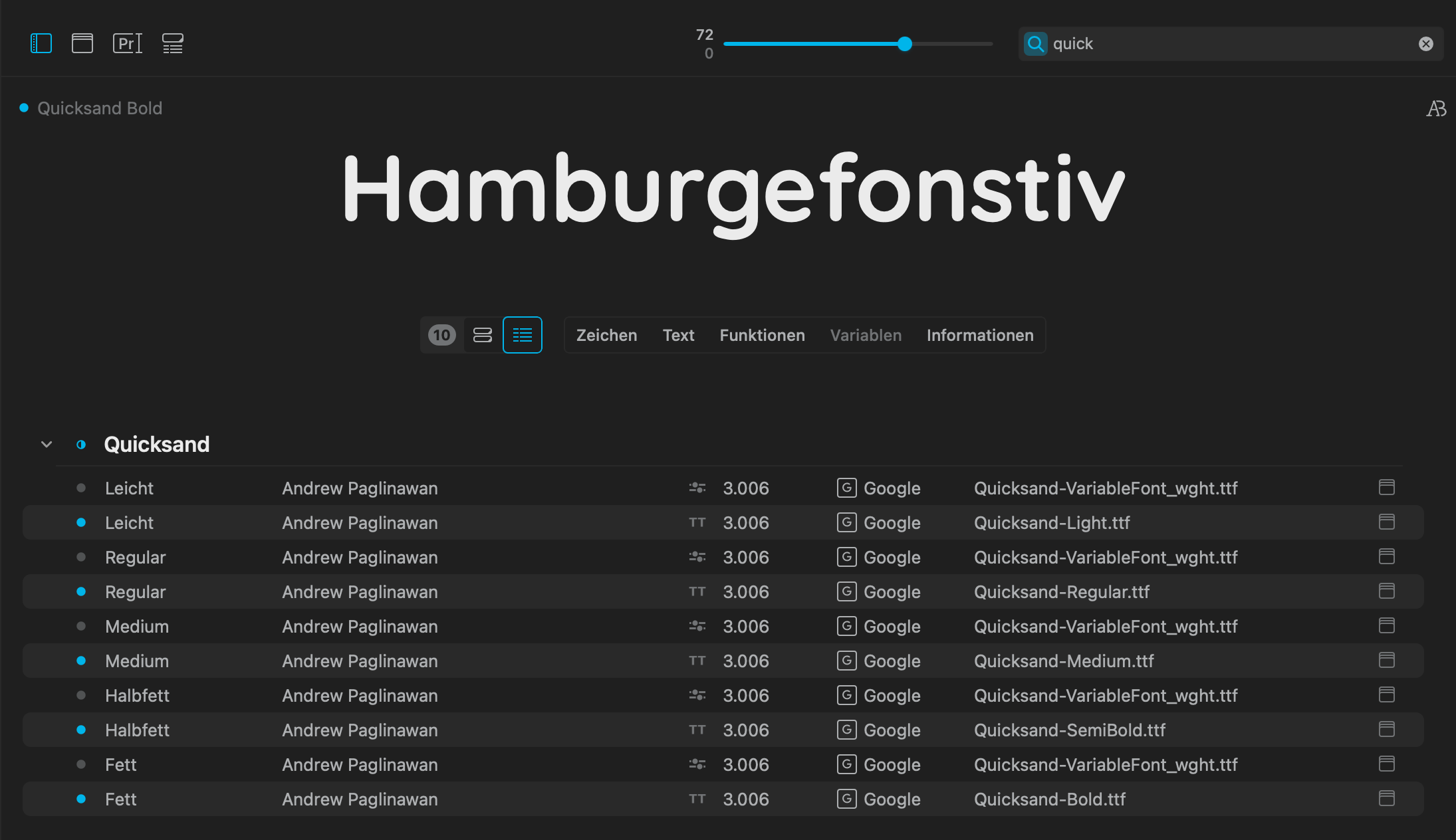This screenshot has width=1456, height=840.
Task: Open preview window for Quicksand-SemiBold.ttf
Action: pyautogui.click(x=1387, y=729)
